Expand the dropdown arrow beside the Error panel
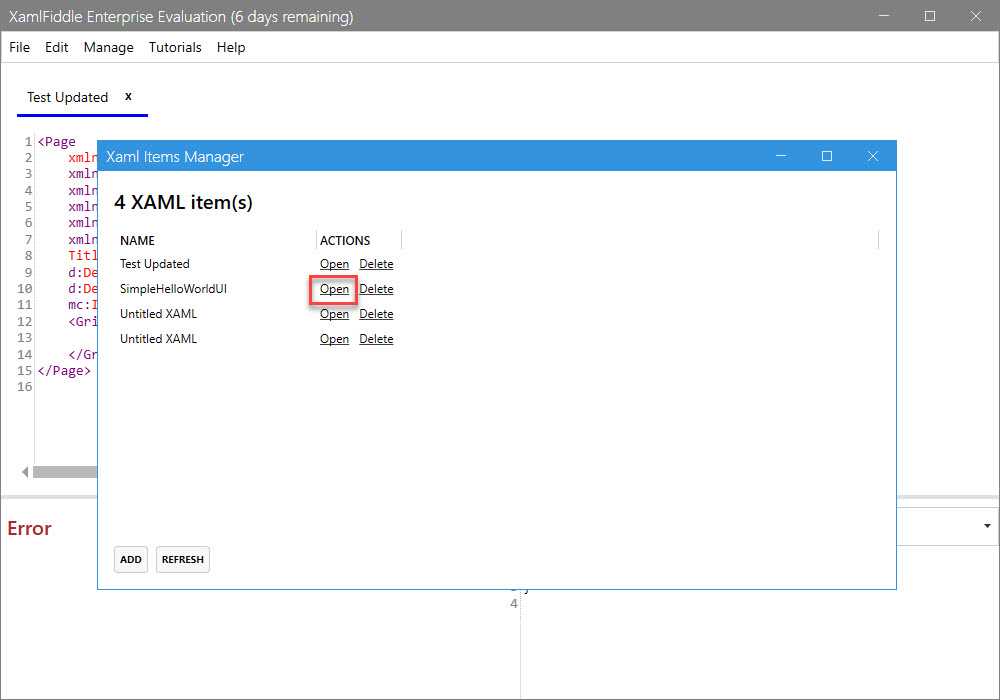1000x700 pixels. point(987,526)
